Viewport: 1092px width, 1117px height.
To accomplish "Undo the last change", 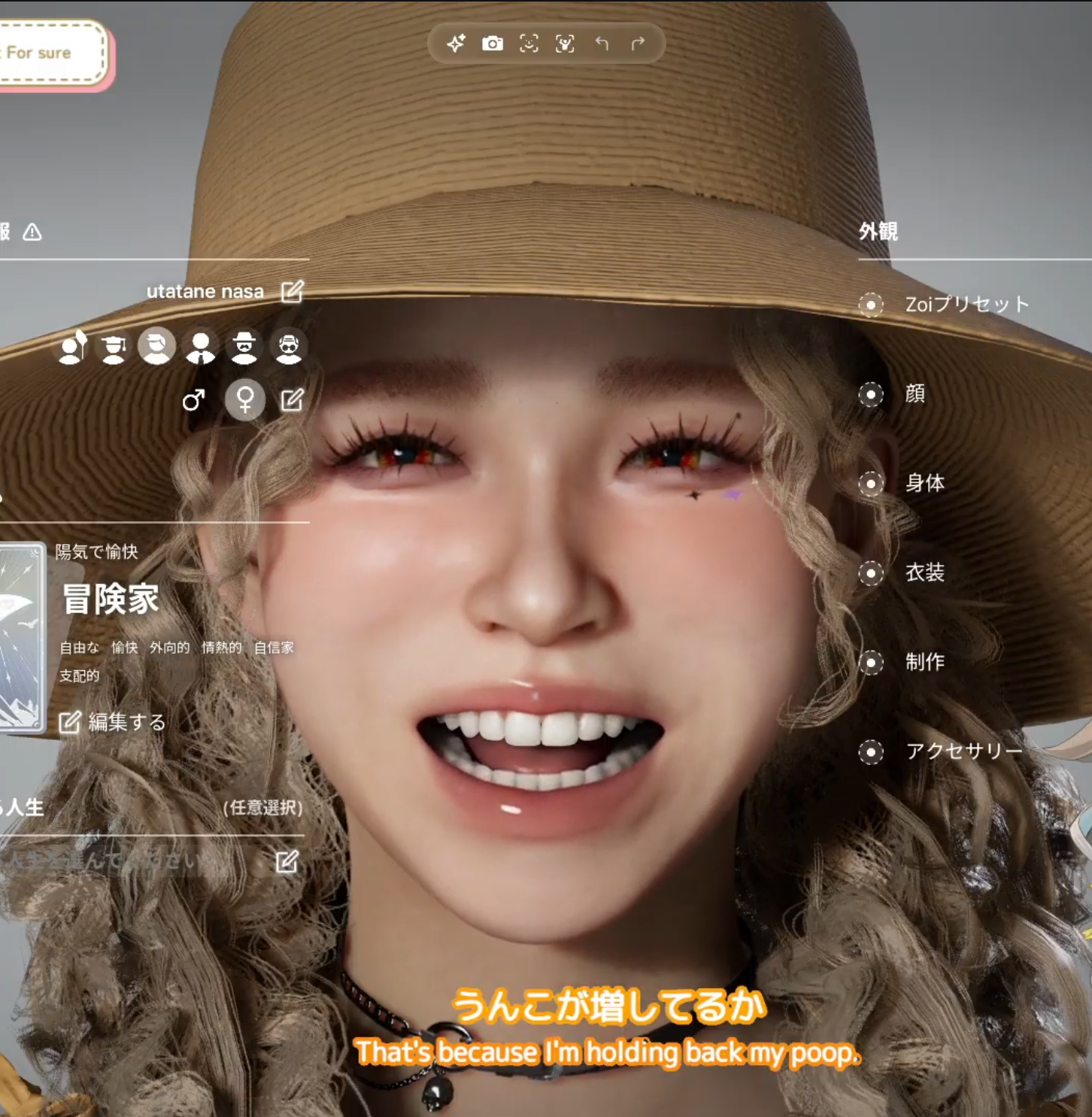I will coord(602,44).
